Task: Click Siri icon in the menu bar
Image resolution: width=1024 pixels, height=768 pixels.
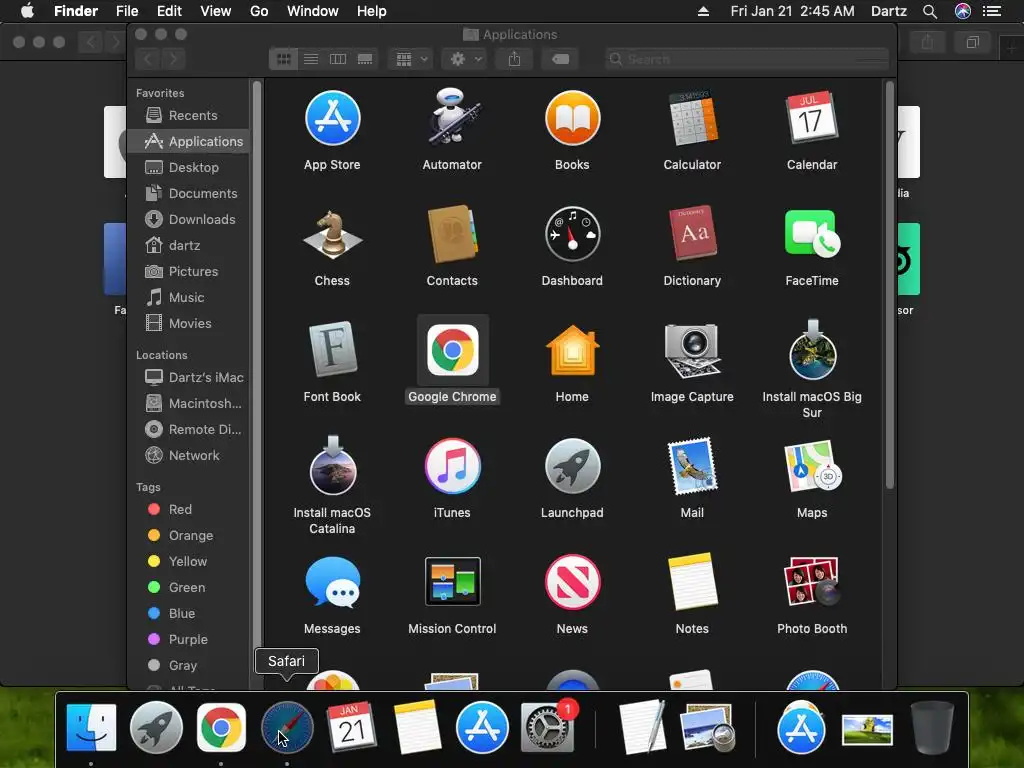Action: (963, 11)
